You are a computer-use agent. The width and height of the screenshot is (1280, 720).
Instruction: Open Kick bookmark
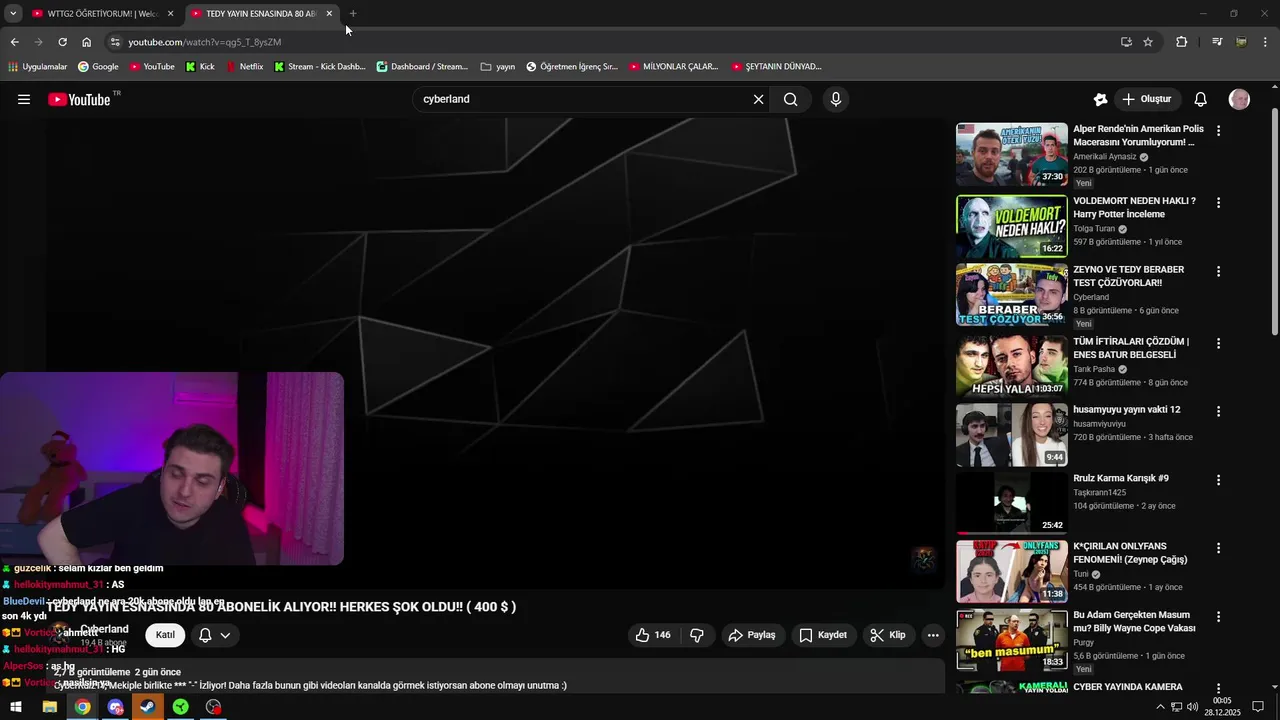[x=200, y=67]
